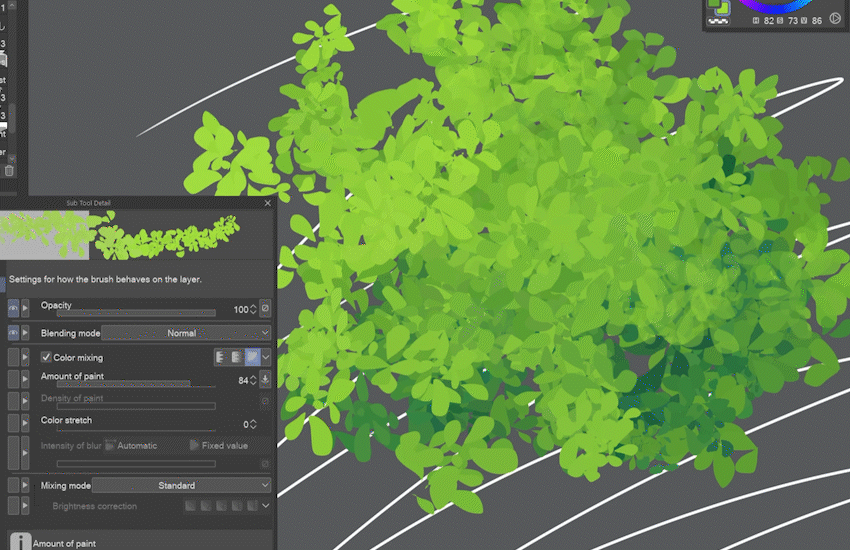The height and width of the screenshot is (550, 850).
Task: Expand the Color stretch row arrow
Action: (x=25, y=423)
